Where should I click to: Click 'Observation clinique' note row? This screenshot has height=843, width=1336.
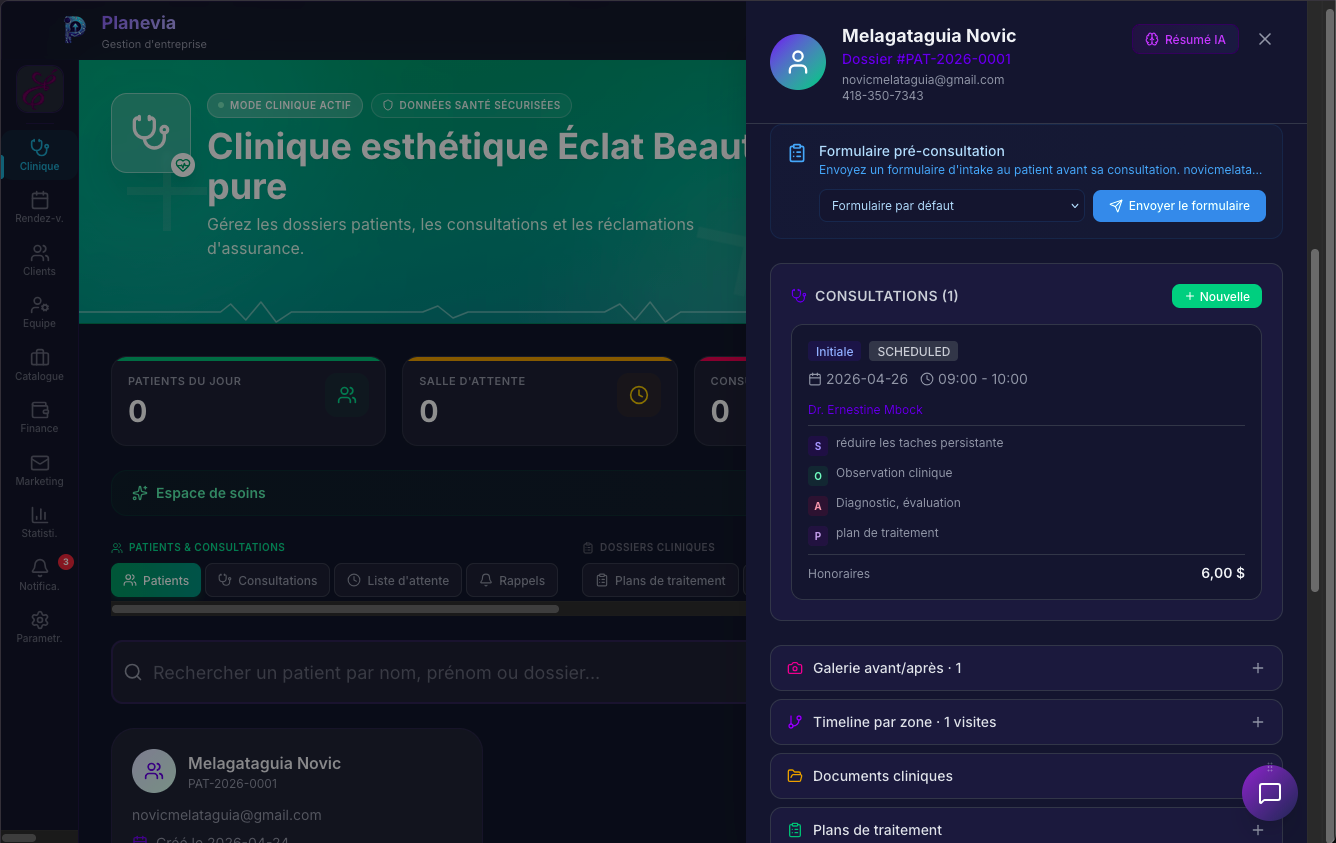[894, 473]
